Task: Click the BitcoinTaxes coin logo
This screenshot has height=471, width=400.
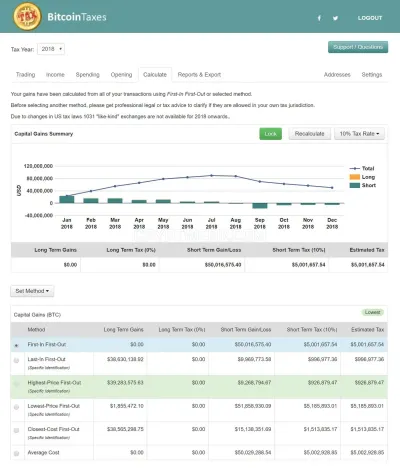Action: (27, 16)
